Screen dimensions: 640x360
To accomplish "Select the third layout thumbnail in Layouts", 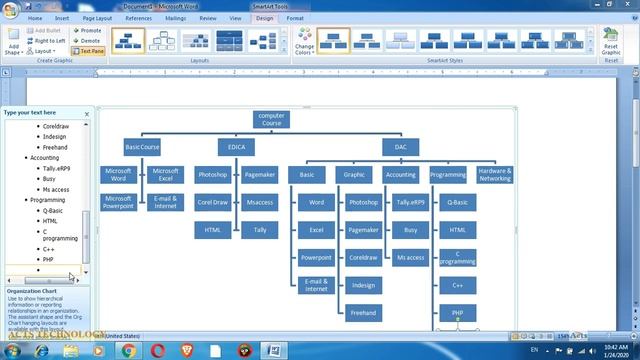I will [196, 41].
